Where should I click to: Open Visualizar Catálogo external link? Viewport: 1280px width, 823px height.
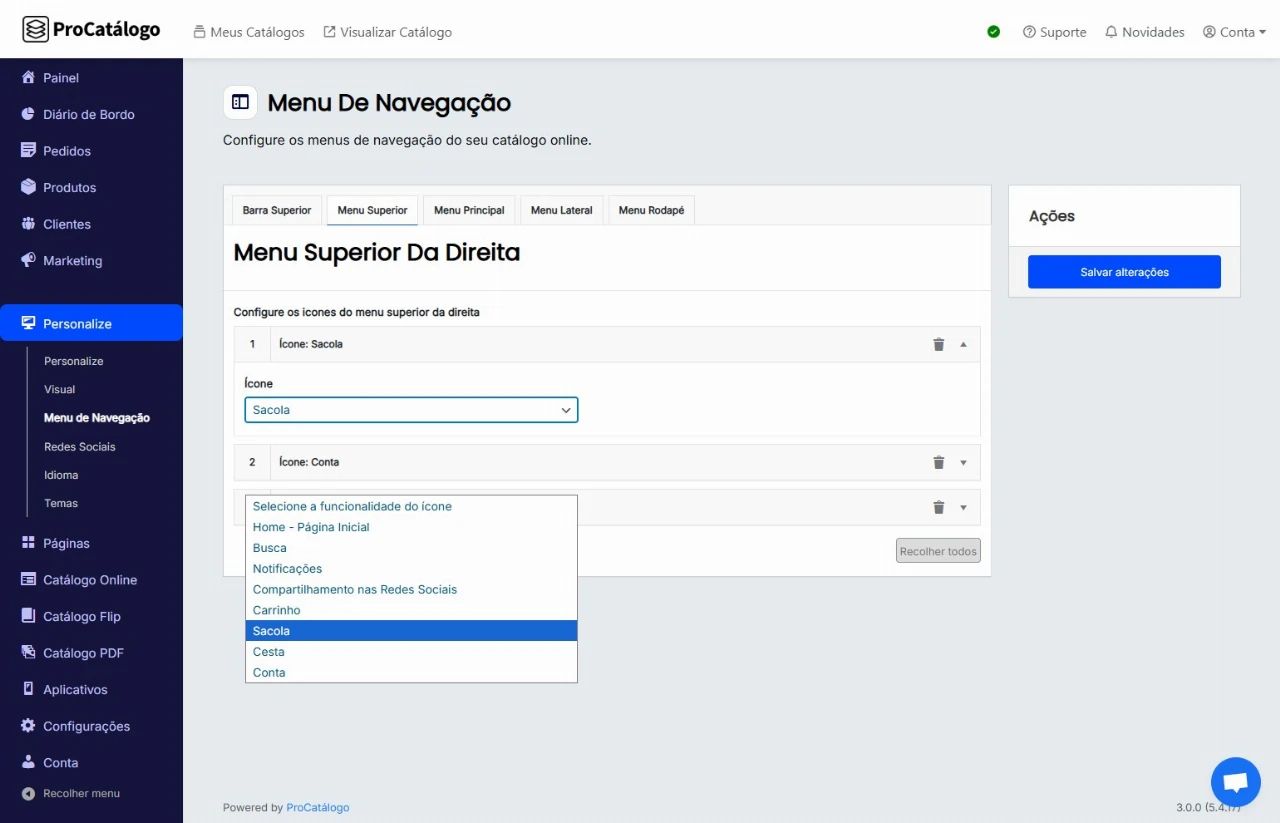387,32
